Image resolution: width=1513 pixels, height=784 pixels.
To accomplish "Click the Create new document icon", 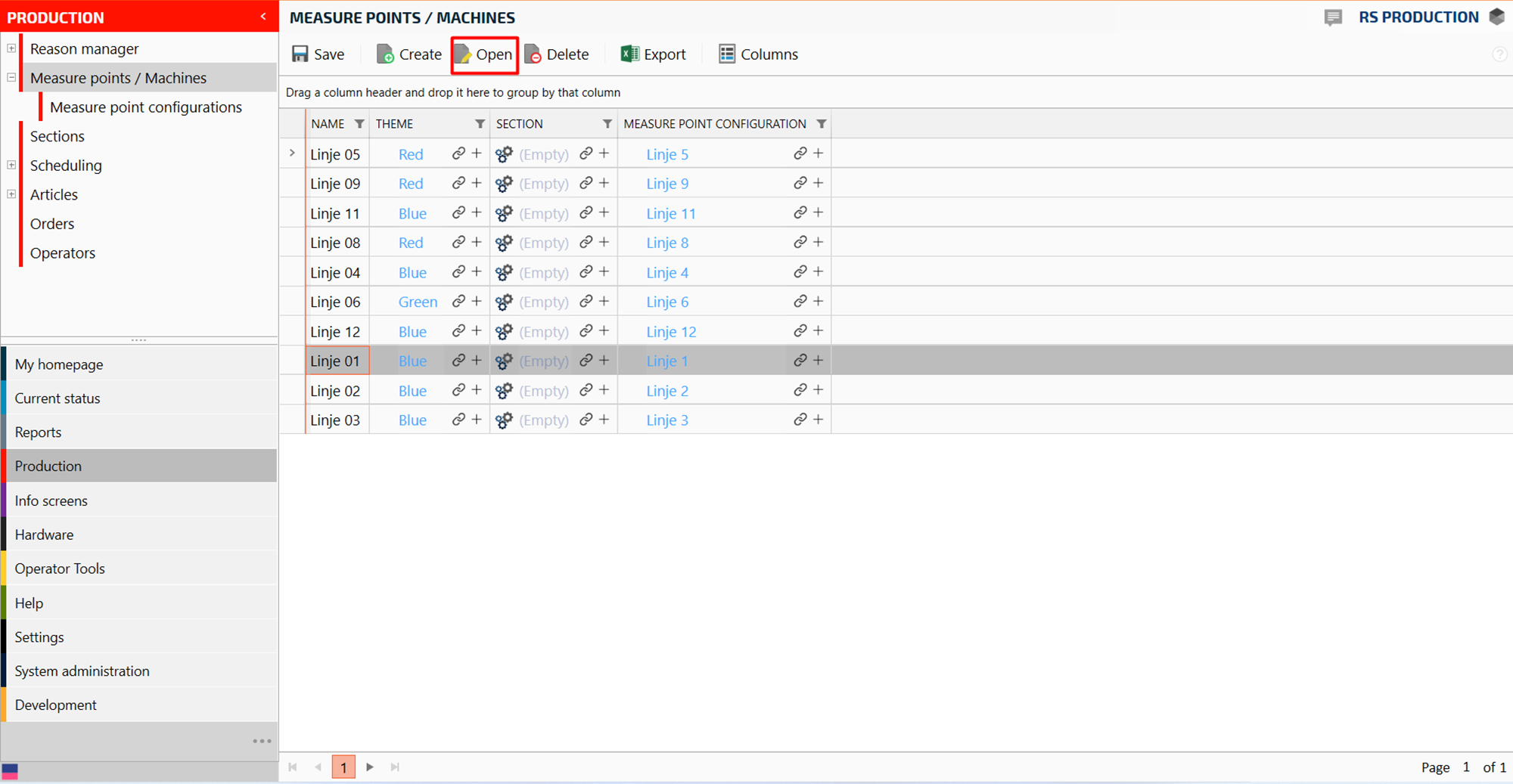I will coord(385,54).
